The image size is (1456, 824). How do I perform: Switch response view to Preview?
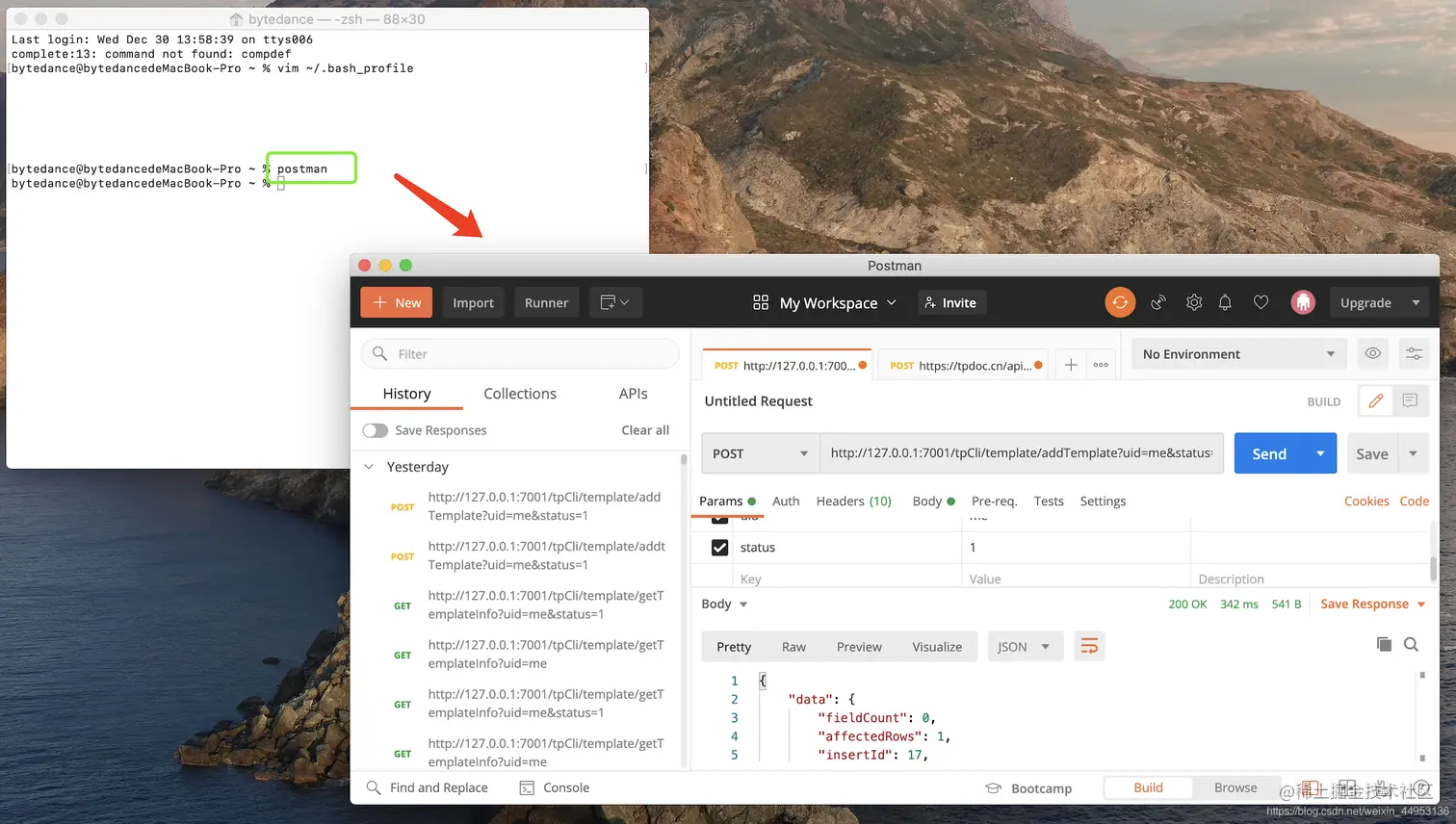[859, 646]
